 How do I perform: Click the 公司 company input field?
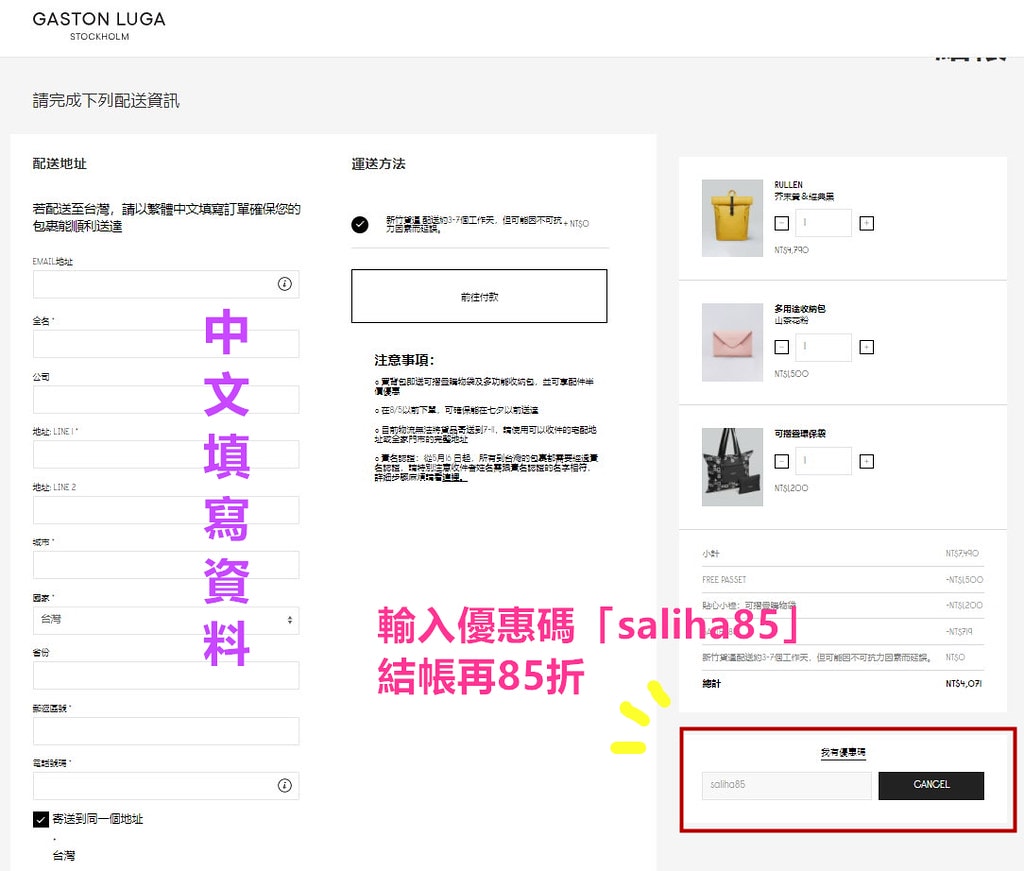click(x=166, y=399)
